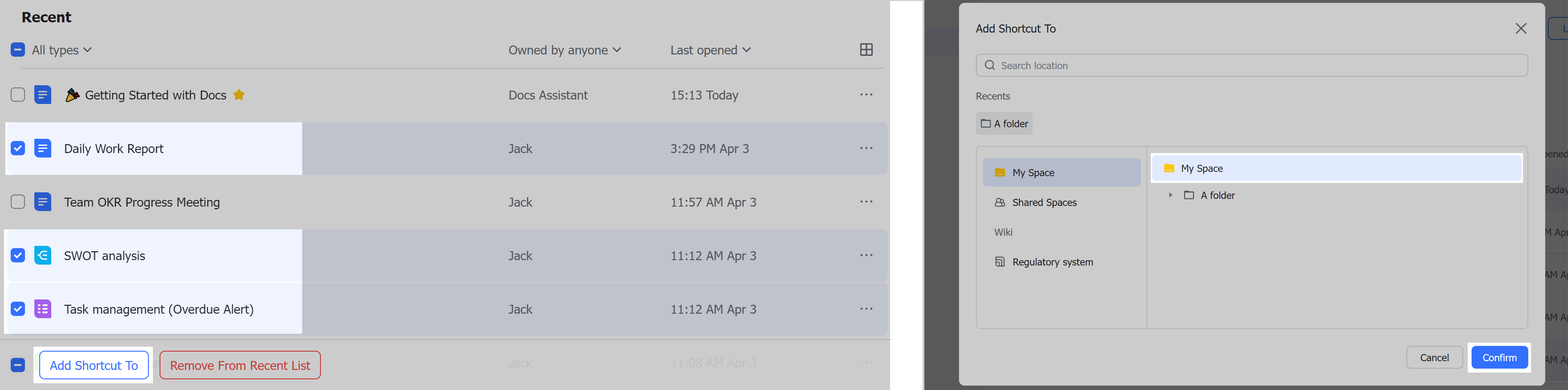Click the star favorite icon on Getting Started

point(238,95)
